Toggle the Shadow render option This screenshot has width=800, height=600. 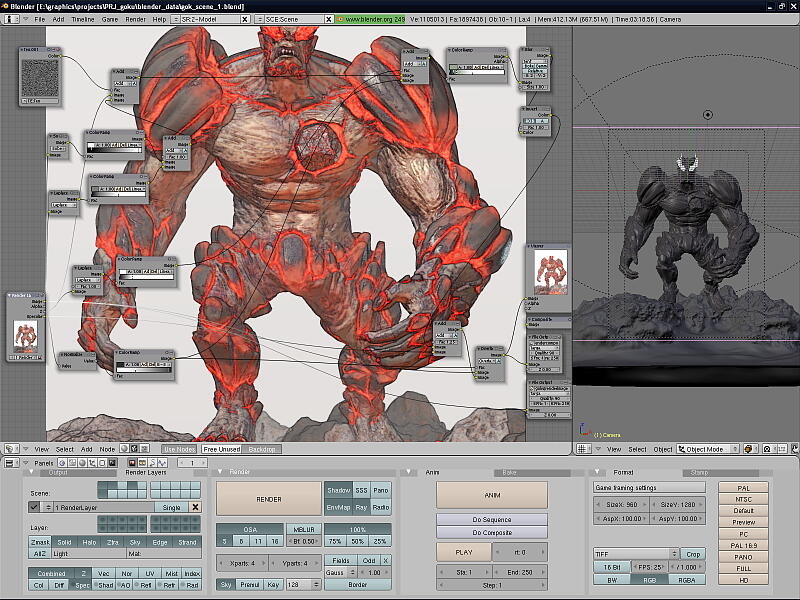point(337,490)
